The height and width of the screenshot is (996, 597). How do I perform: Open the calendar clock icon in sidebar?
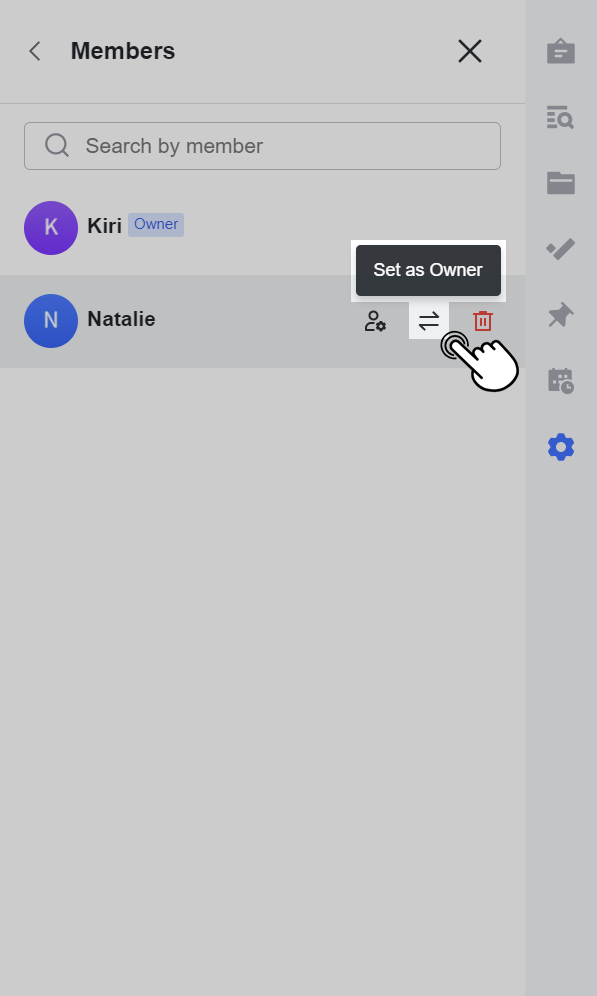[x=561, y=381]
